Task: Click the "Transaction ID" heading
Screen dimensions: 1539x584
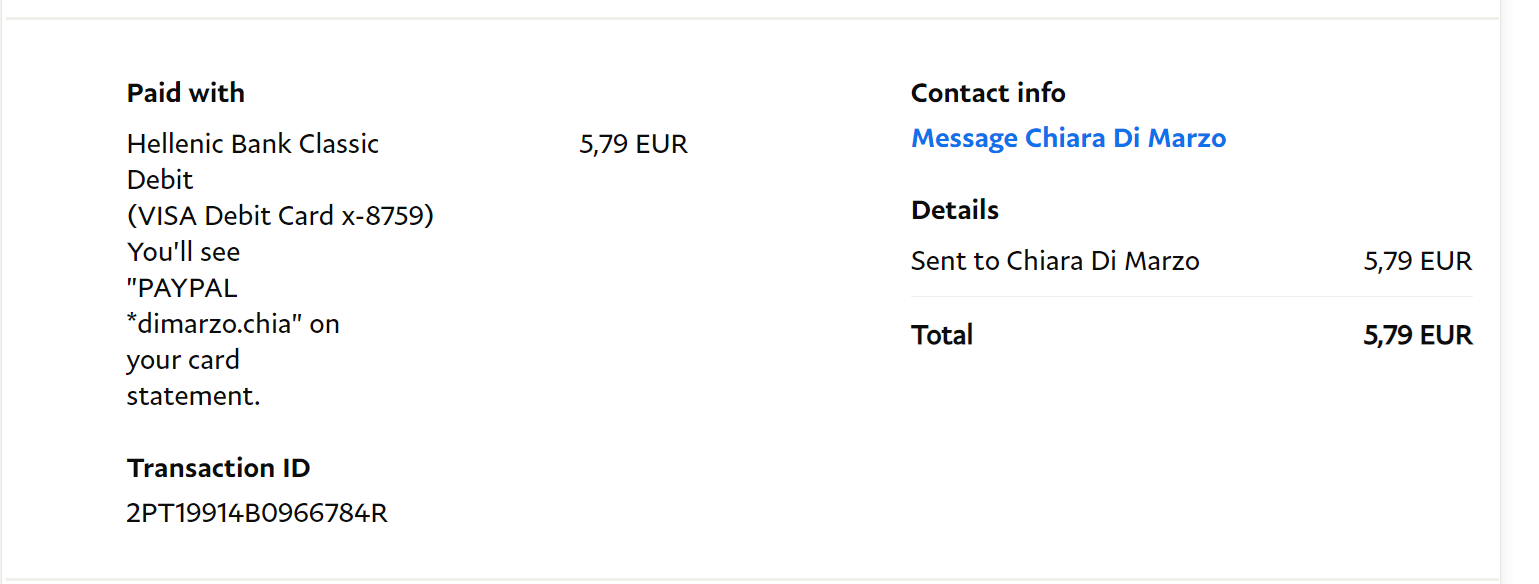Action: pyautogui.click(x=218, y=468)
